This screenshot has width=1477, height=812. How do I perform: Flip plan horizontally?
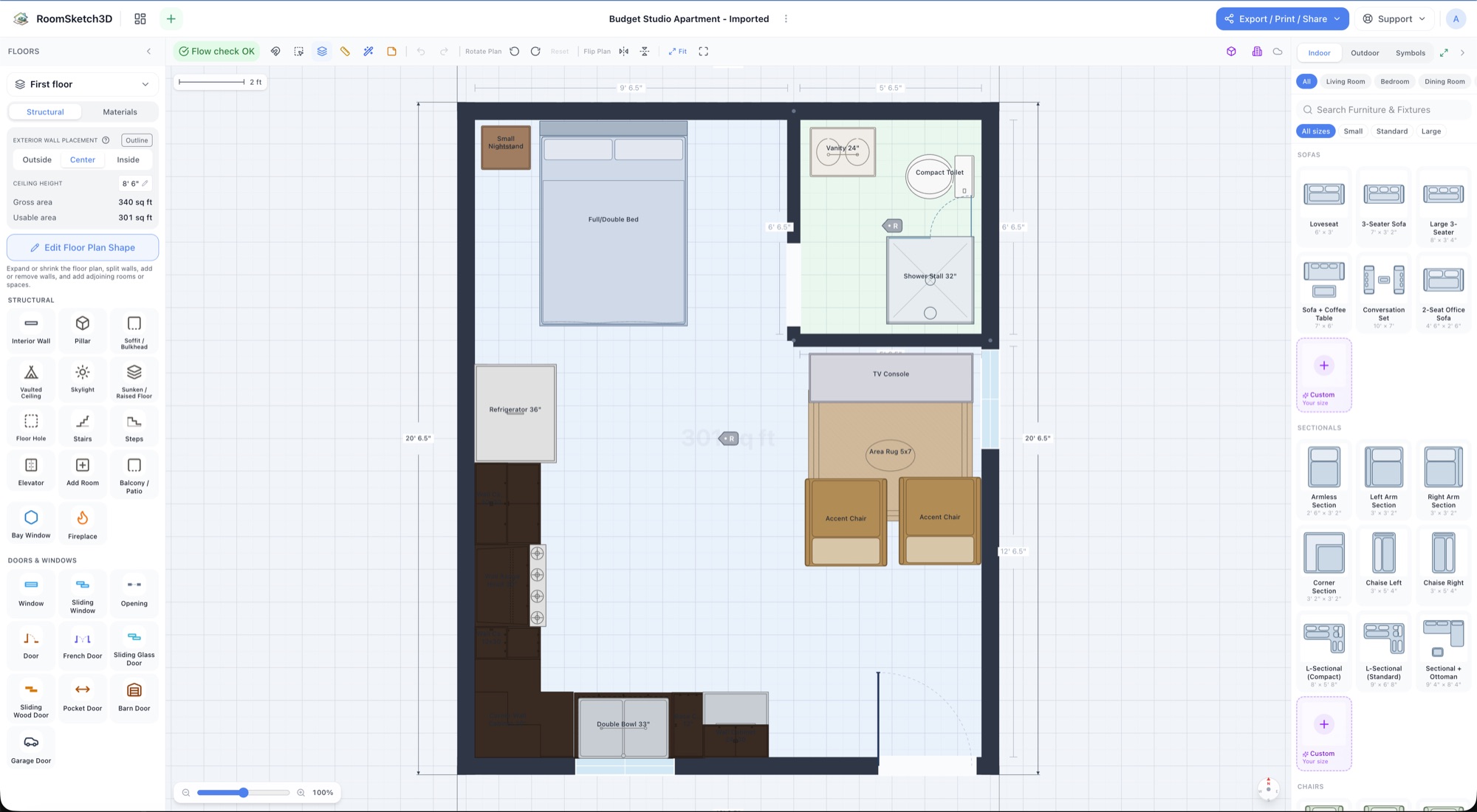point(624,52)
